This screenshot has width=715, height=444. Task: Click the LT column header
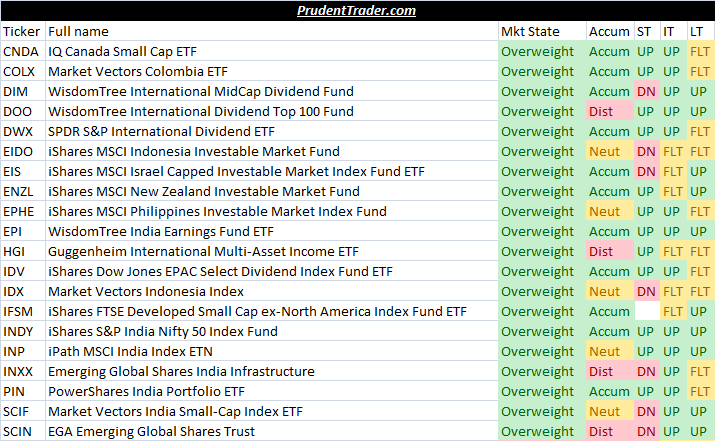(x=700, y=31)
